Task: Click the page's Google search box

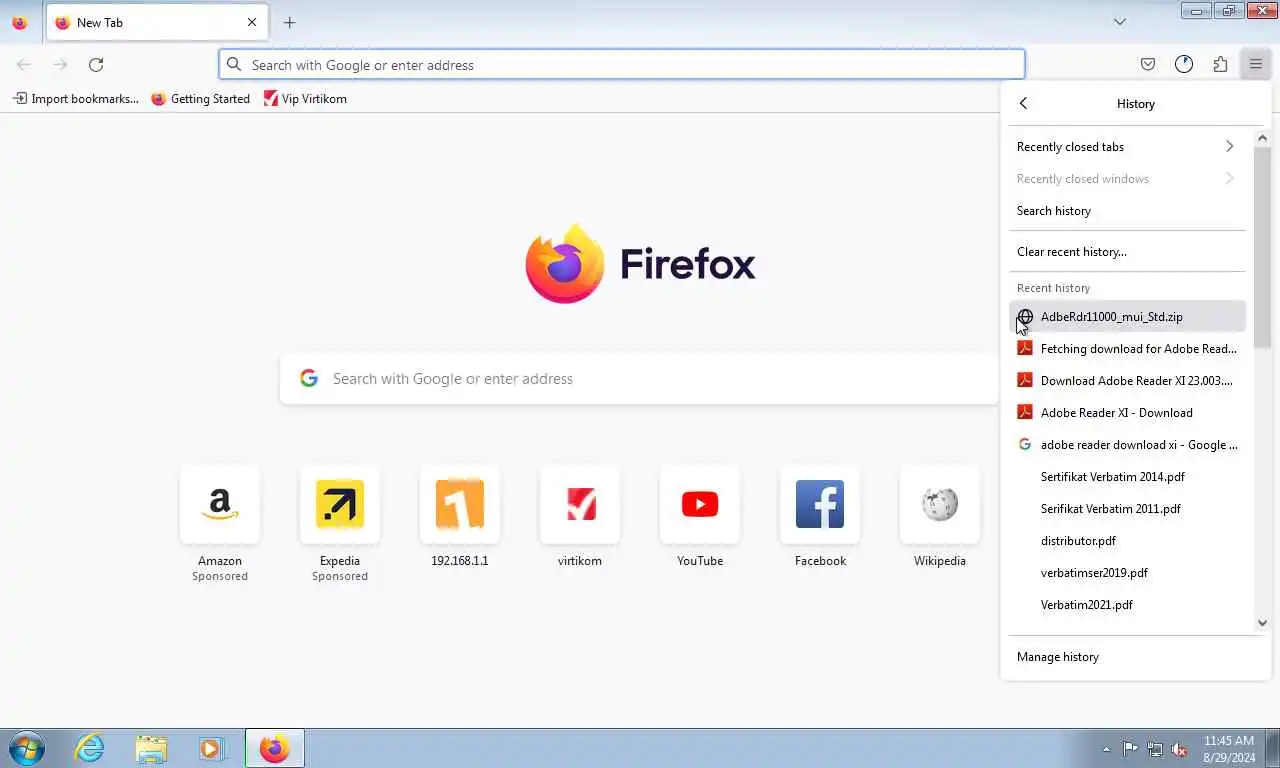Action: [640, 379]
